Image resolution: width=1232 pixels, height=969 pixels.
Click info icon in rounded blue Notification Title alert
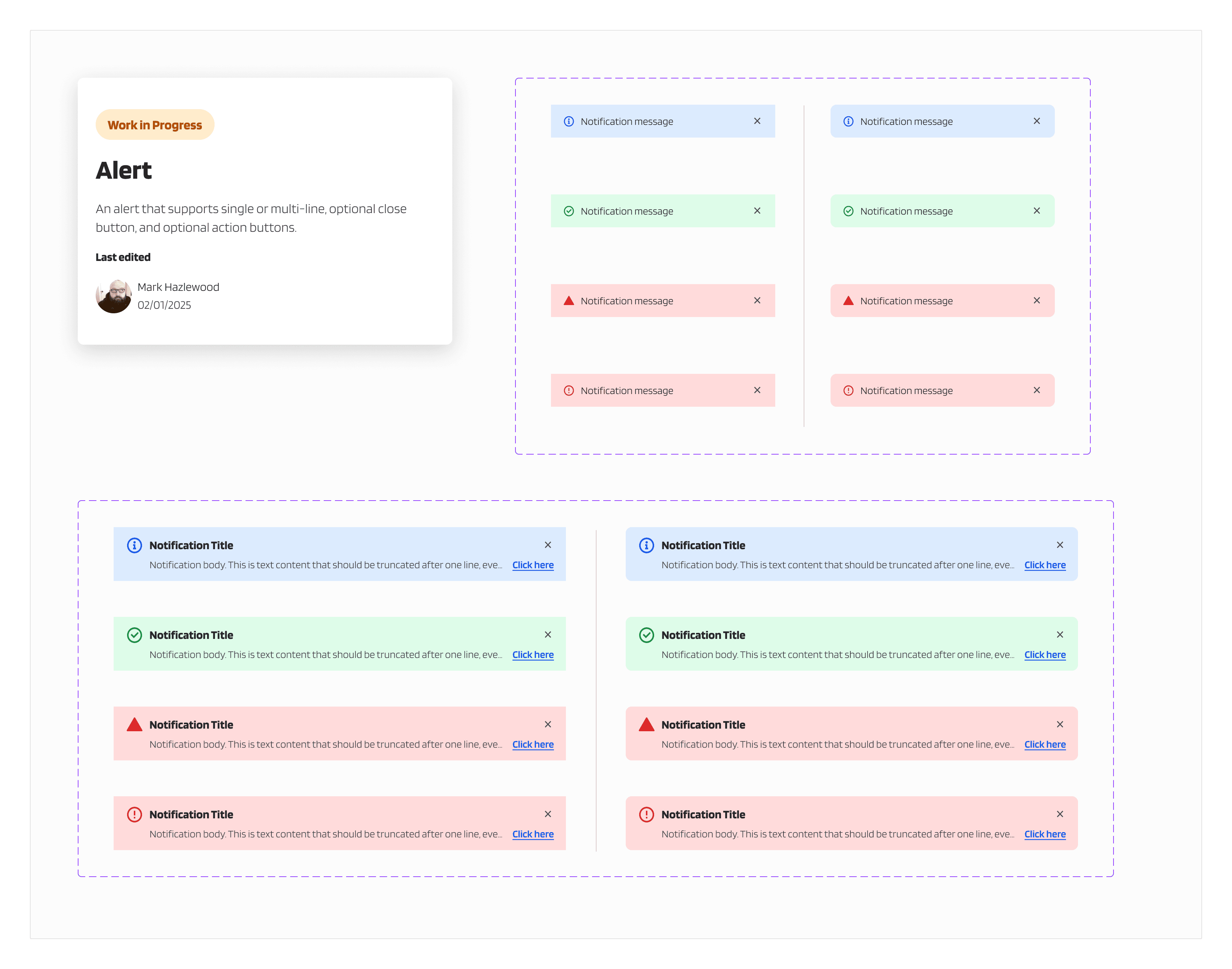[x=646, y=545]
